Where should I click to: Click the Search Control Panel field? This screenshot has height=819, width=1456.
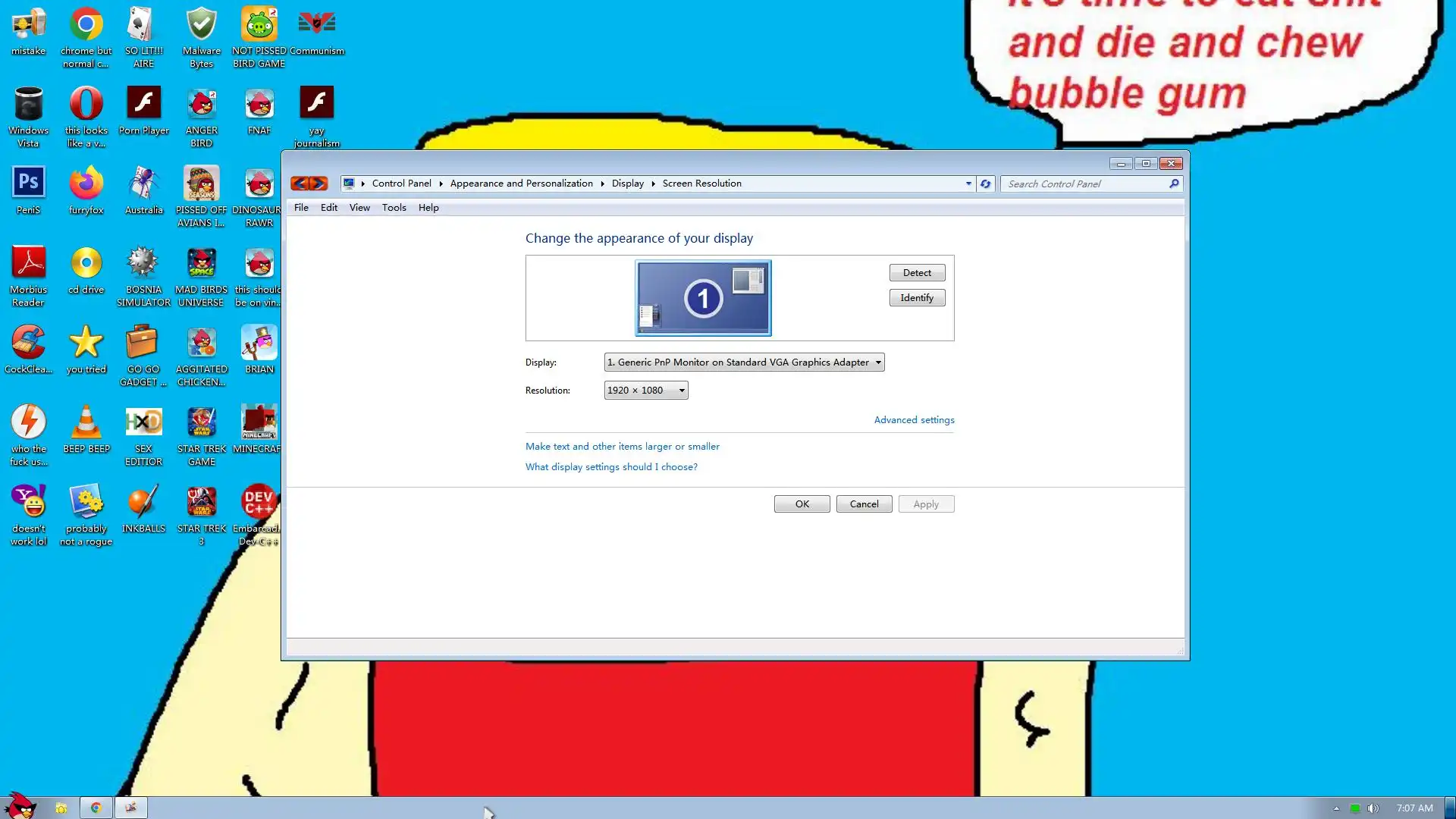tap(1084, 184)
